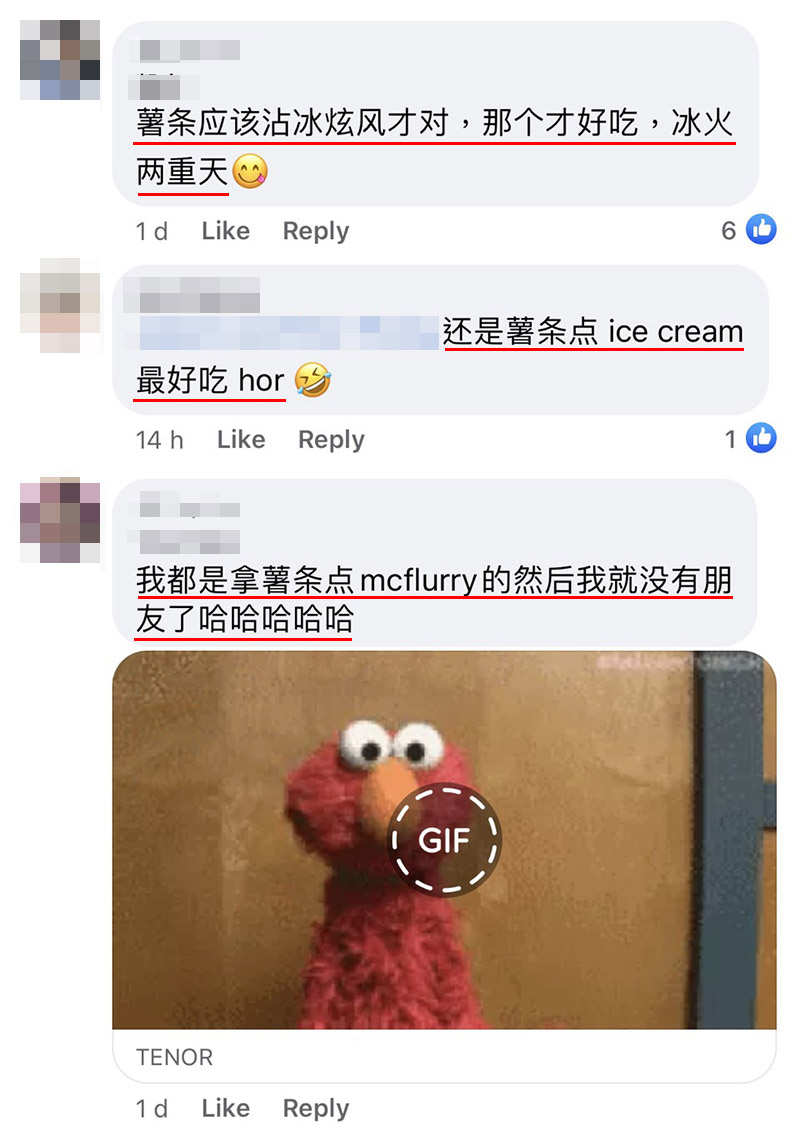Reply to the ice cream comment

pos(331,440)
